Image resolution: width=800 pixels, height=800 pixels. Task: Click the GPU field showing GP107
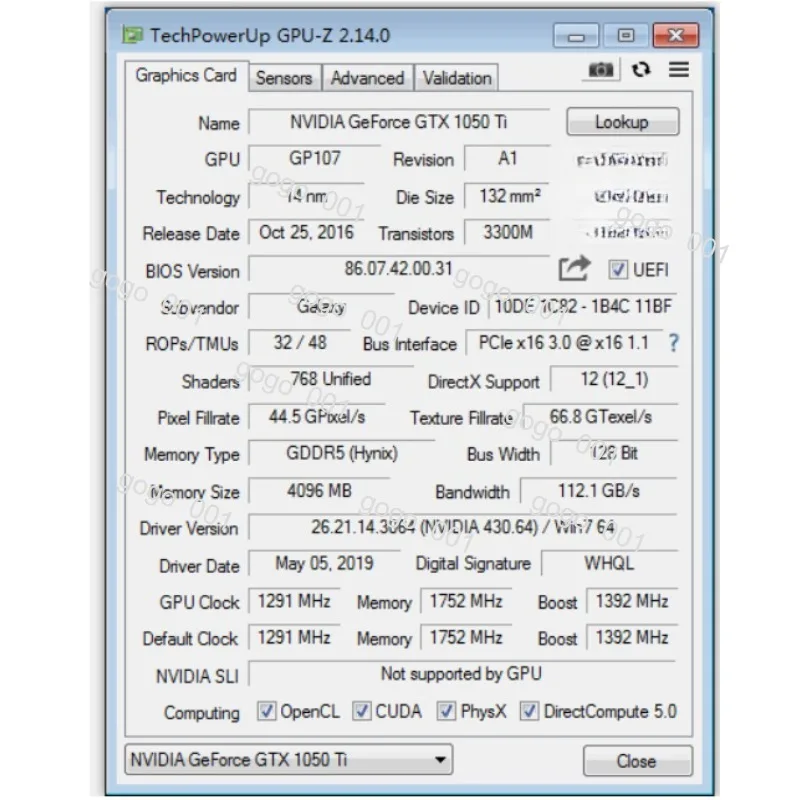click(315, 158)
